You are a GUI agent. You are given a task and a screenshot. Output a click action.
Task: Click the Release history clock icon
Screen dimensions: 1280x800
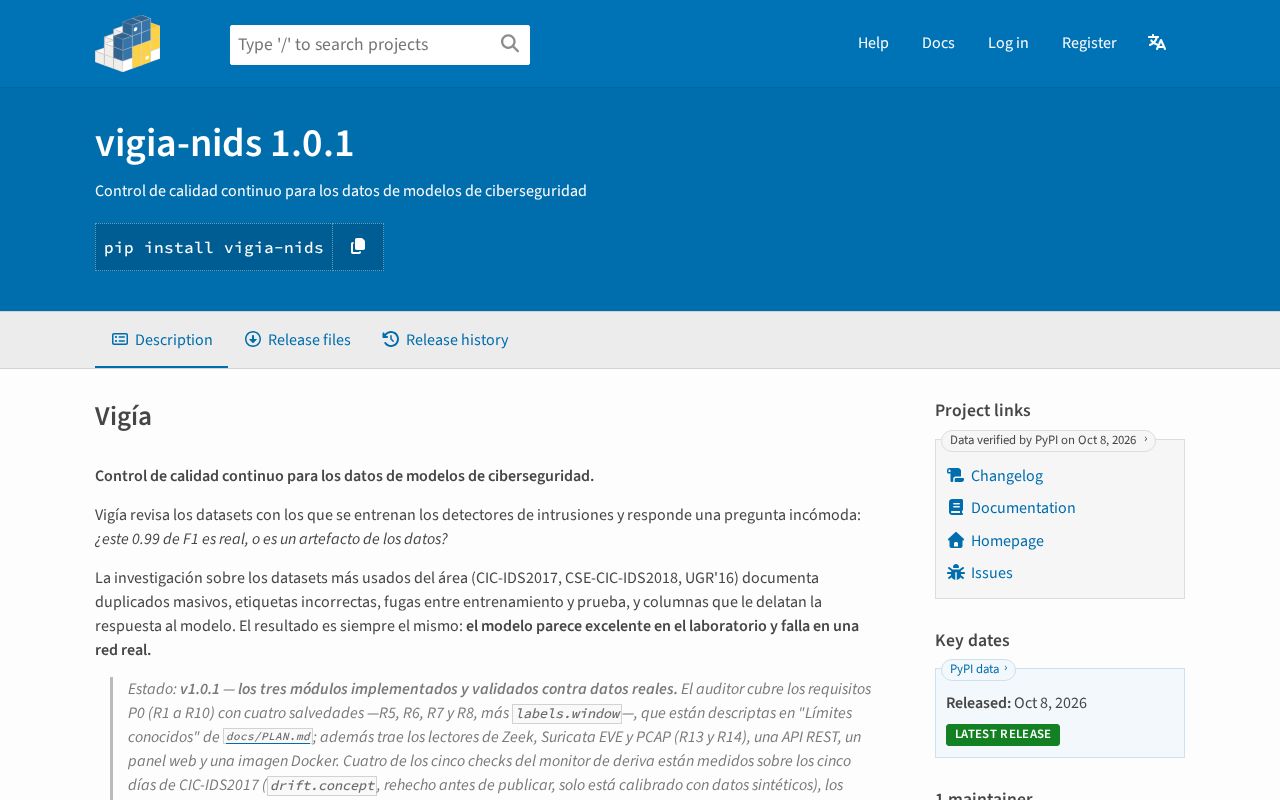pyautogui.click(x=391, y=340)
